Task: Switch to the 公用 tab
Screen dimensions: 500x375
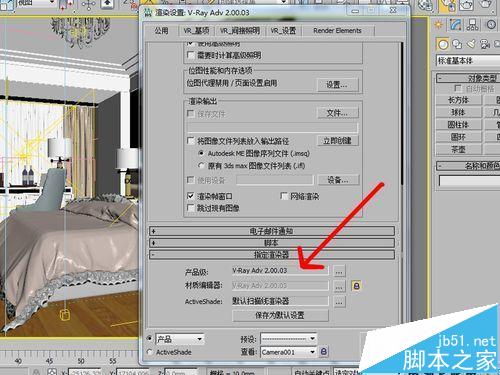Action: coord(161,31)
